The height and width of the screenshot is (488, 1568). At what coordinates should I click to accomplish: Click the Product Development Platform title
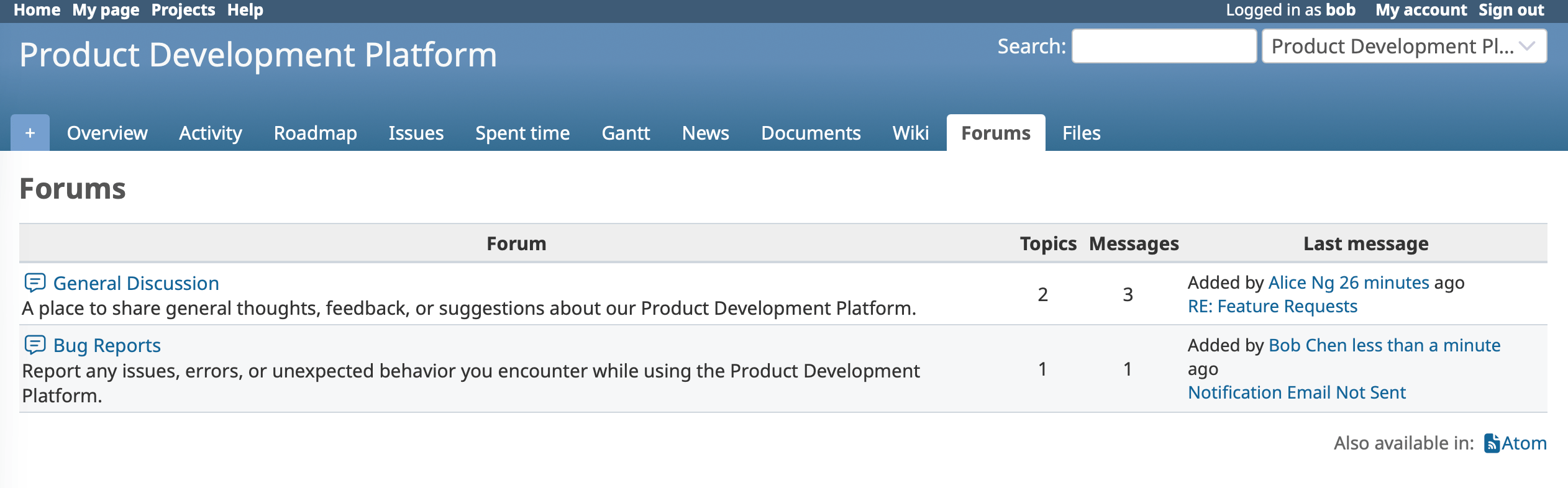tap(258, 55)
